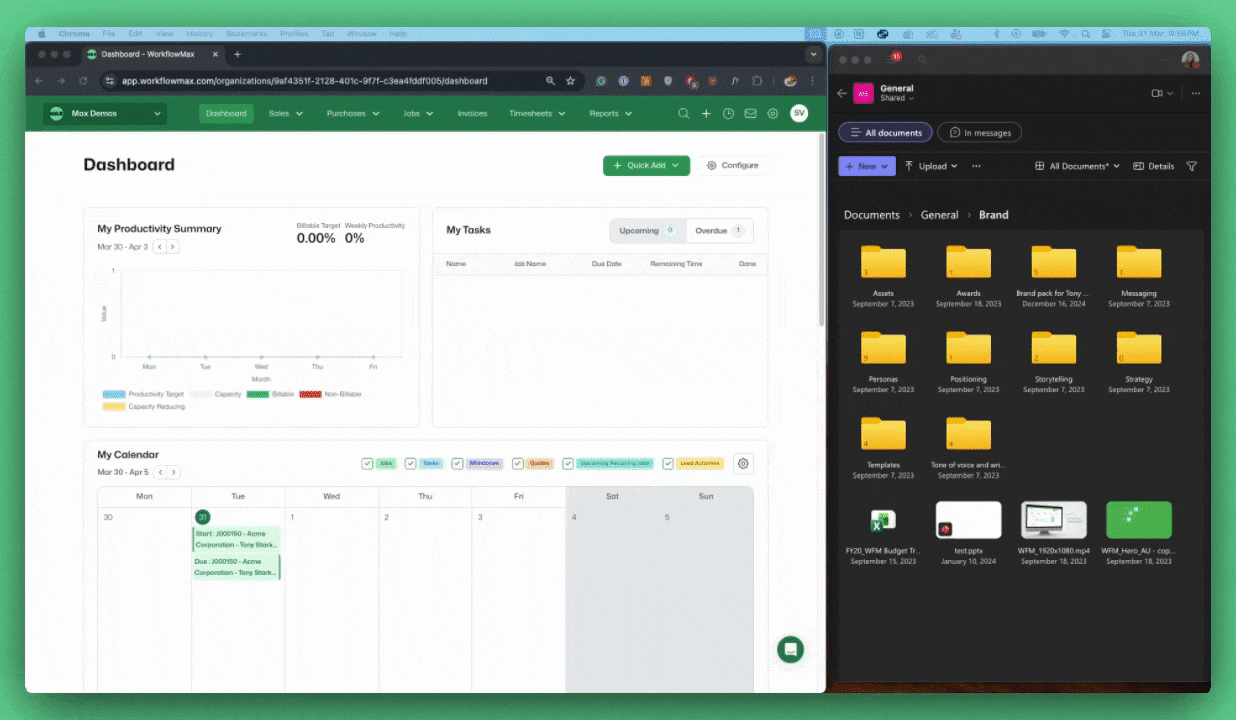
Task: Open the Timesheets menu
Action: click(x=537, y=114)
